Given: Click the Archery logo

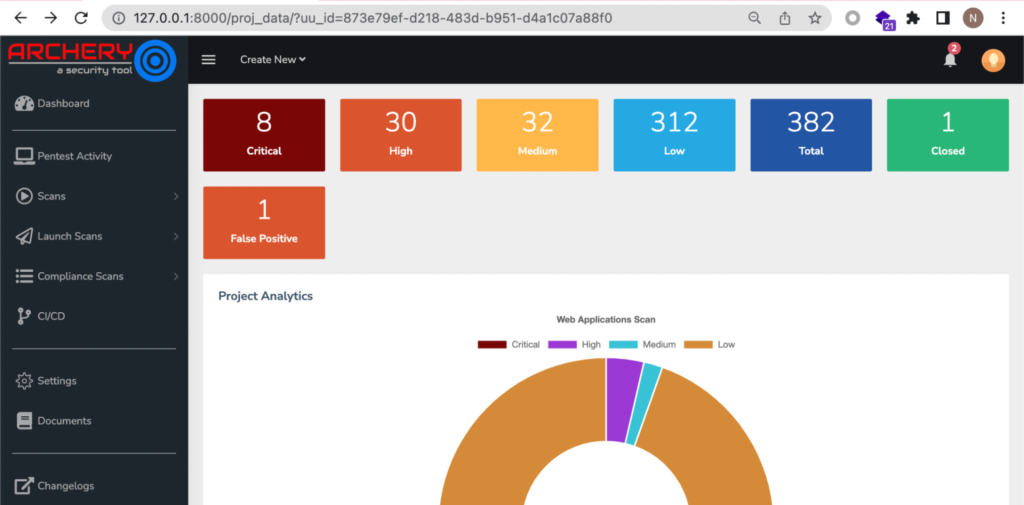Looking at the screenshot, I should pyautogui.click(x=92, y=59).
